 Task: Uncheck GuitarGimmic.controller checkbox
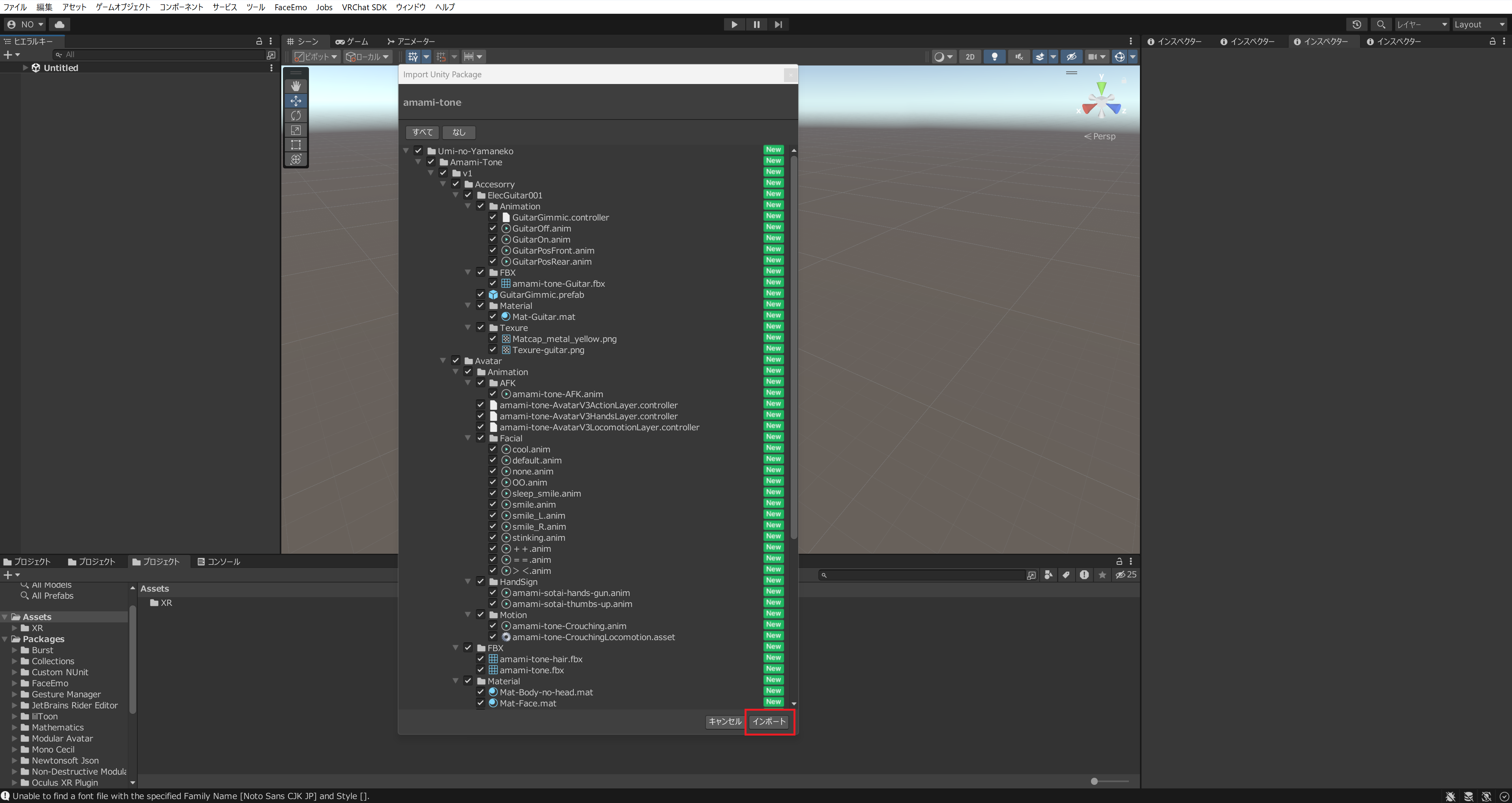[x=493, y=217]
